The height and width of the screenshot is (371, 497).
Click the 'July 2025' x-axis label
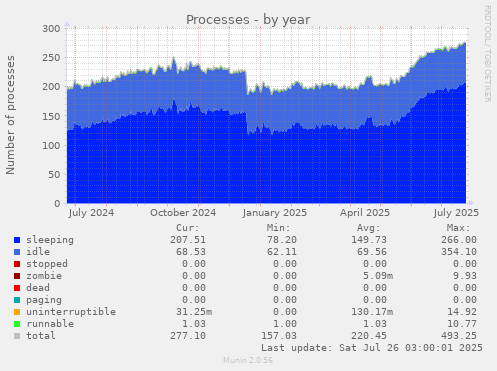tap(456, 213)
